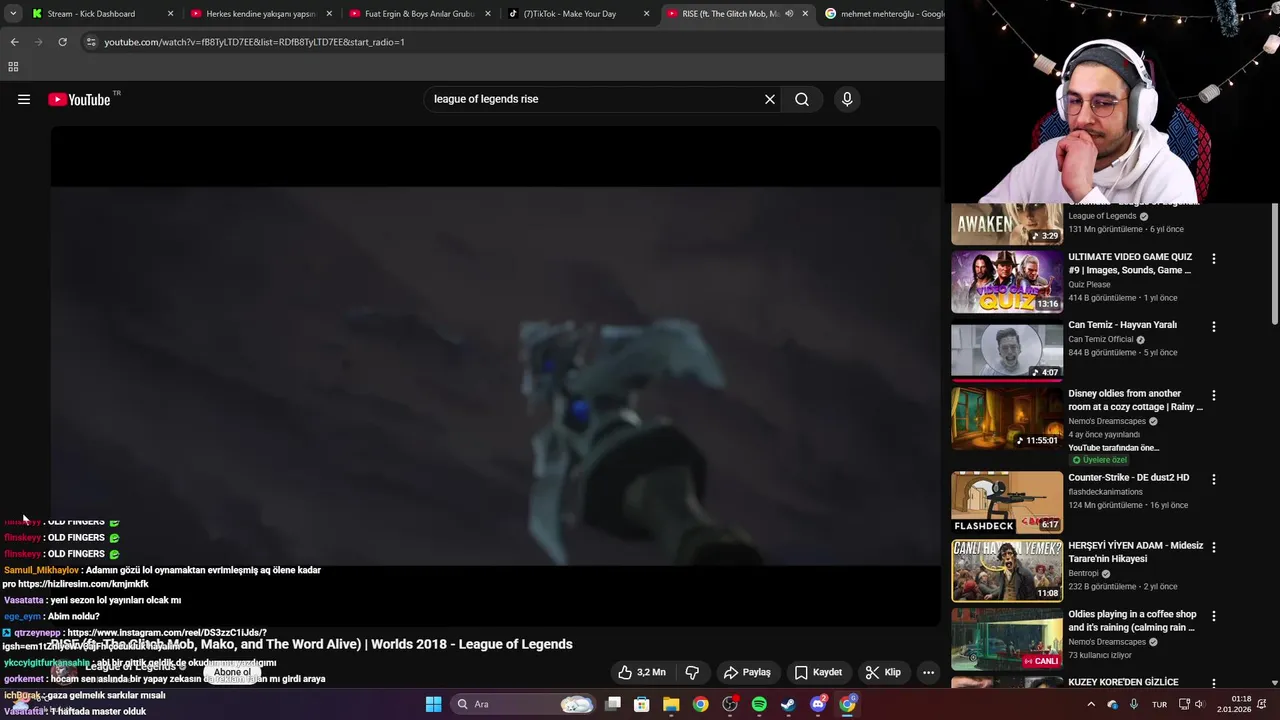Screen dimensions: 1280x720
Task: Open Disney oldies from another room title
Action: (x=1135, y=400)
